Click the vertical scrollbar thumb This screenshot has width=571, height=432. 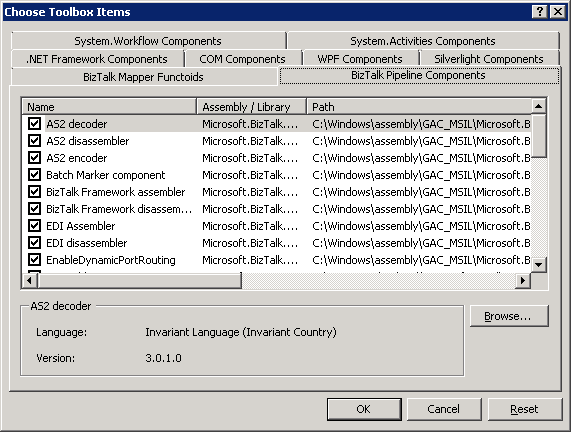[x=539, y=136]
